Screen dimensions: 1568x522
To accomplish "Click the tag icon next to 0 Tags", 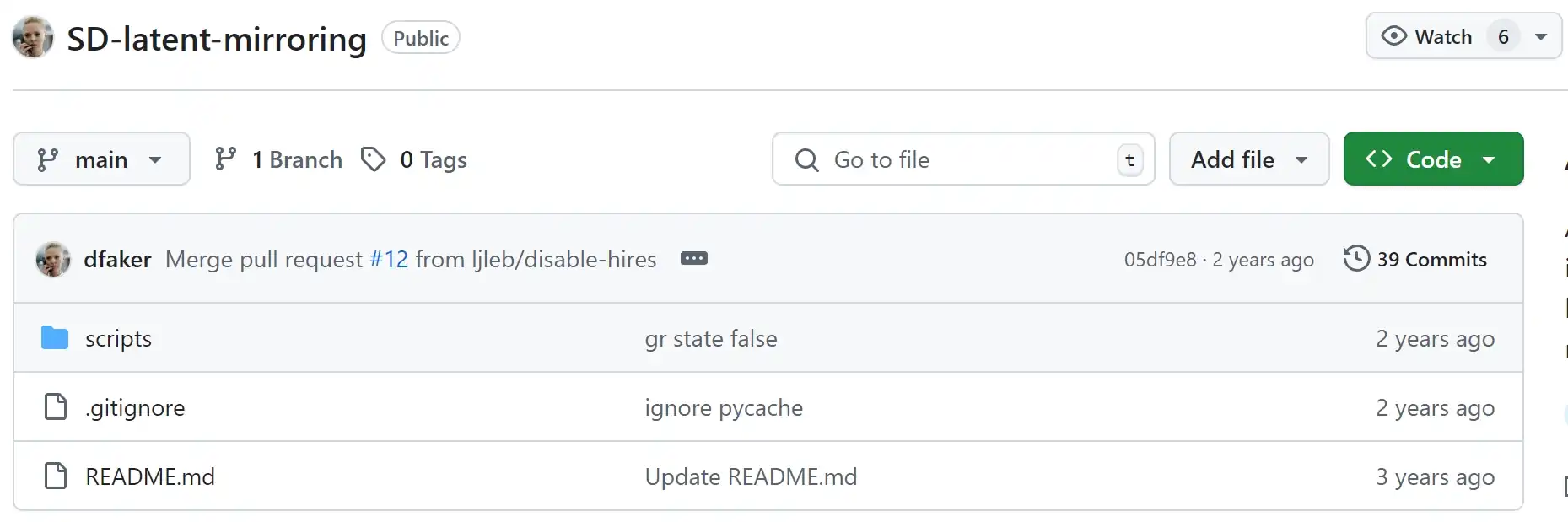I will tap(373, 159).
